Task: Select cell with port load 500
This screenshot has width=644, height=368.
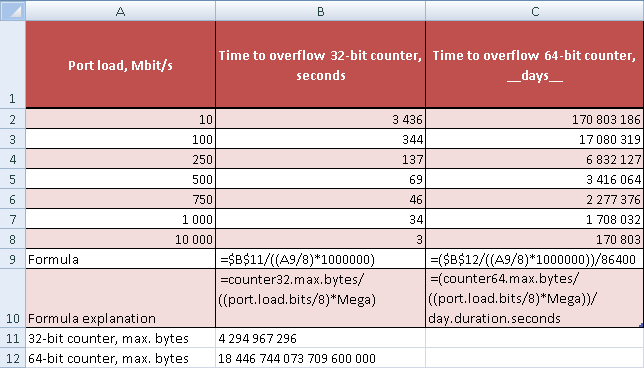Action: point(120,179)
